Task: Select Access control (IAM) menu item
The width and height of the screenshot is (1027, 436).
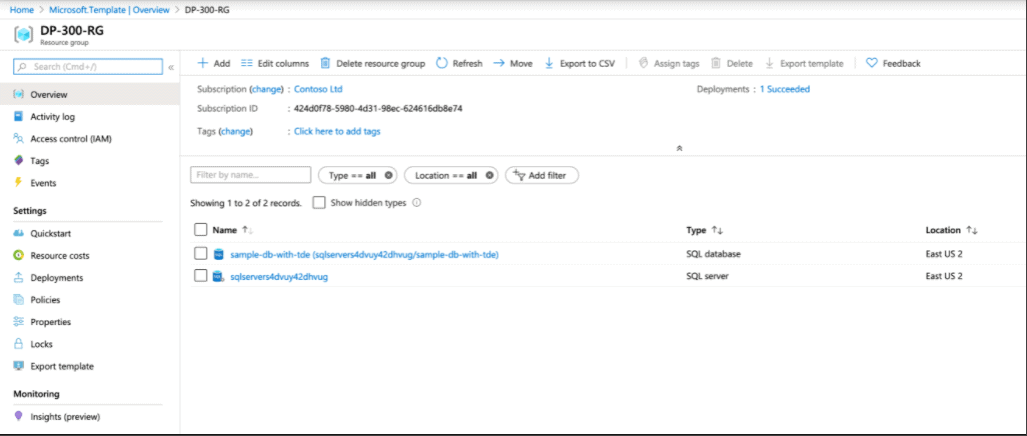Action: [70, 139]
